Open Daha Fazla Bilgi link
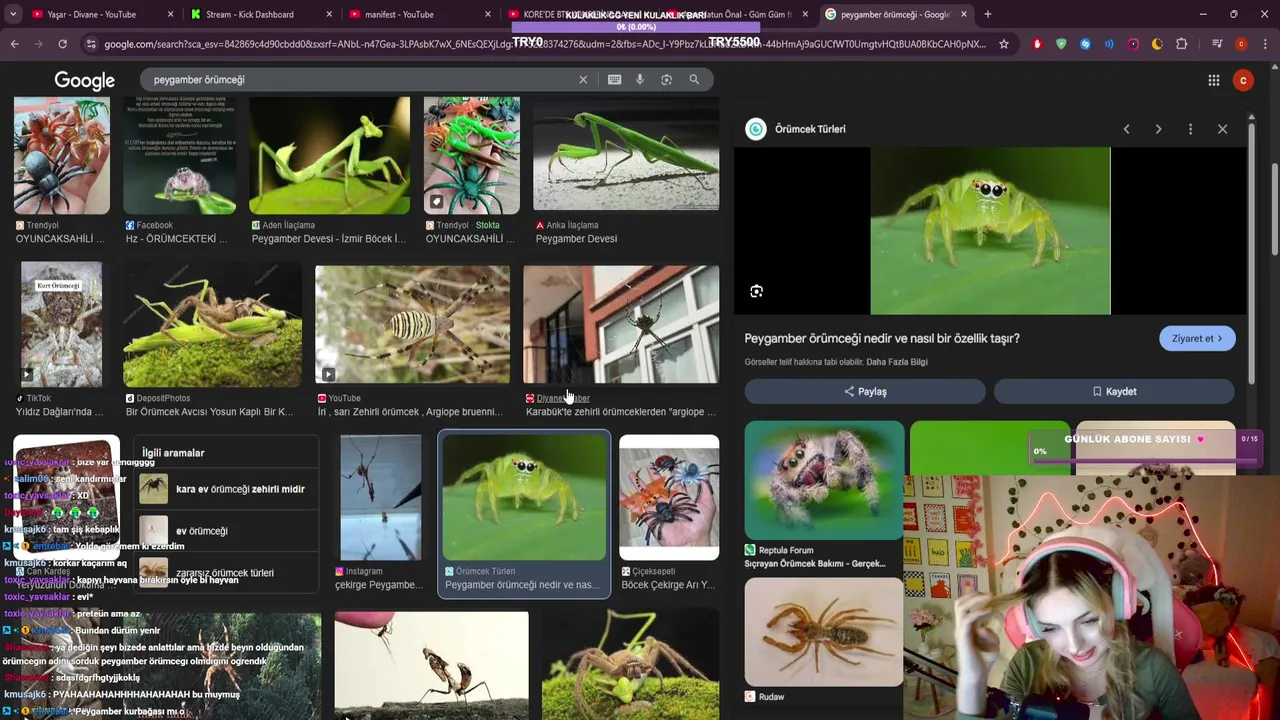Screen dimensions: 1280x720 897,362
